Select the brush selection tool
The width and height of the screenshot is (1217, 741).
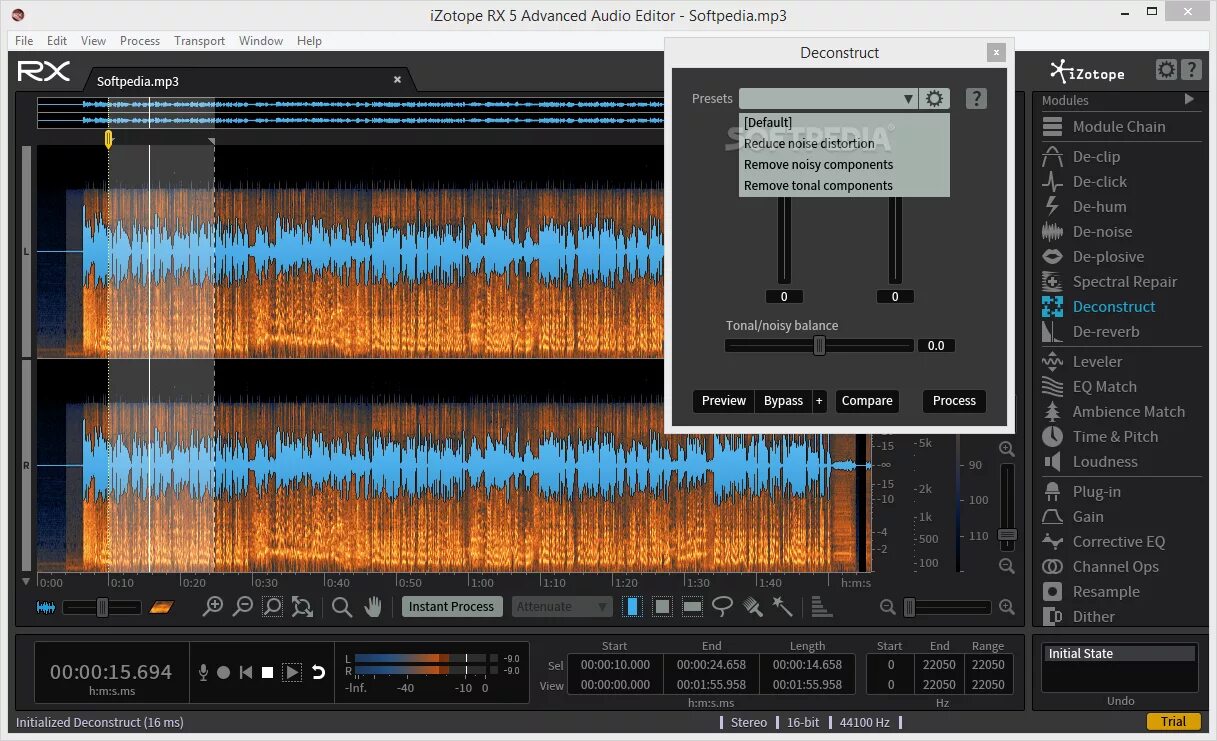pyautogui.click(x=753, y=606)
